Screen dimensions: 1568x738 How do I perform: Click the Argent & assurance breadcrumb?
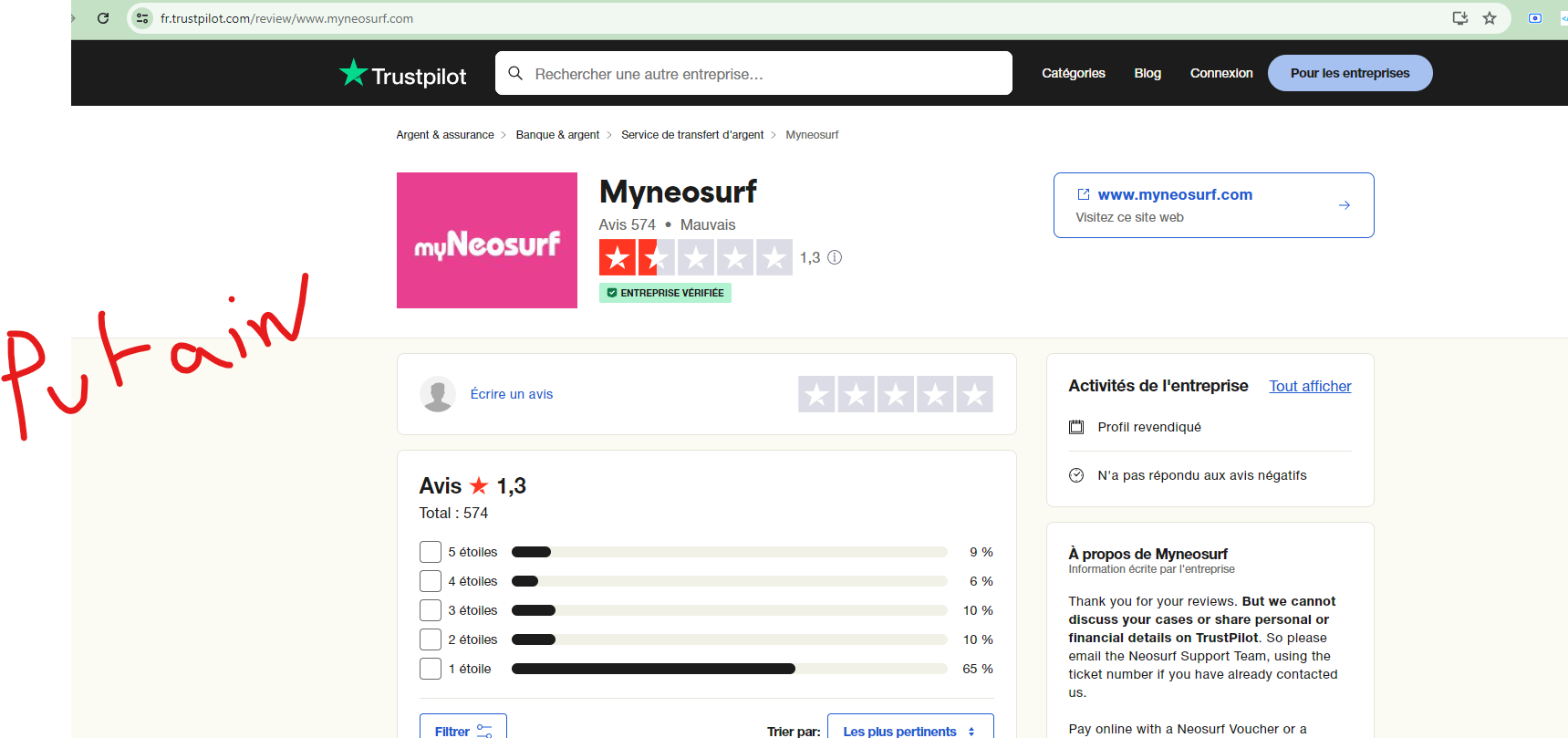(445, 135)
